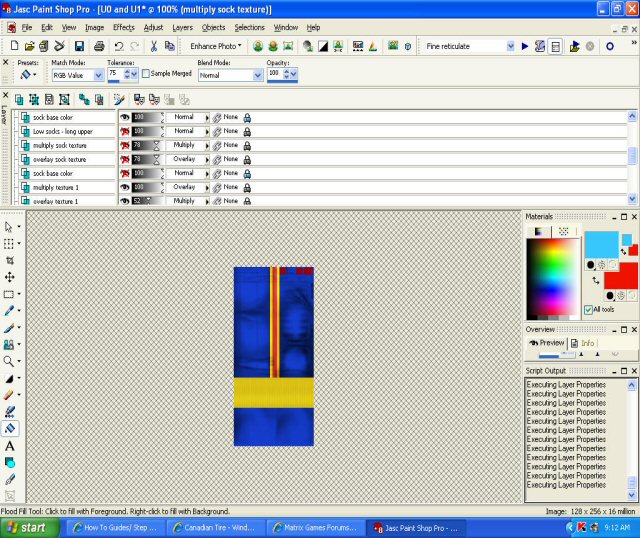Select the Flood Fill tool
This screenshot has width=640, height=538.
pyautogui.click(x=10, y=428)
